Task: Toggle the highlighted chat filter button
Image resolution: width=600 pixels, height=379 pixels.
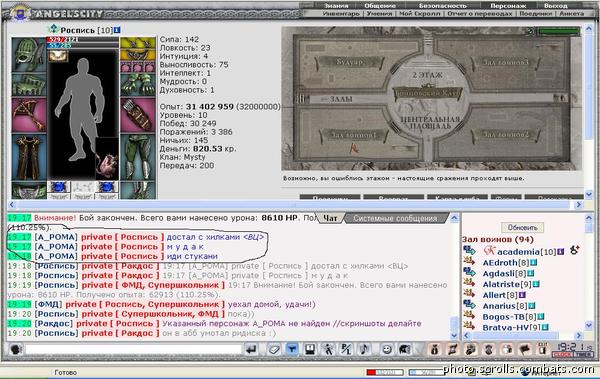Action: click(x=292, y=349)
